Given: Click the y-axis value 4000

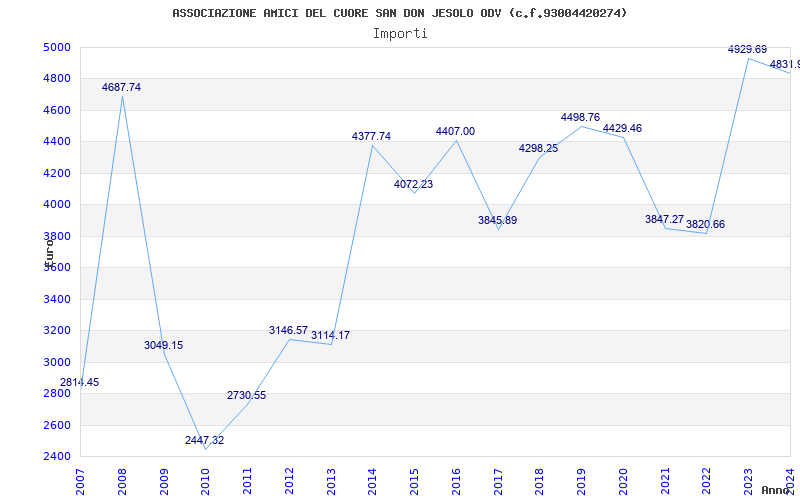Looking at the screenshot, I should 58,205.
